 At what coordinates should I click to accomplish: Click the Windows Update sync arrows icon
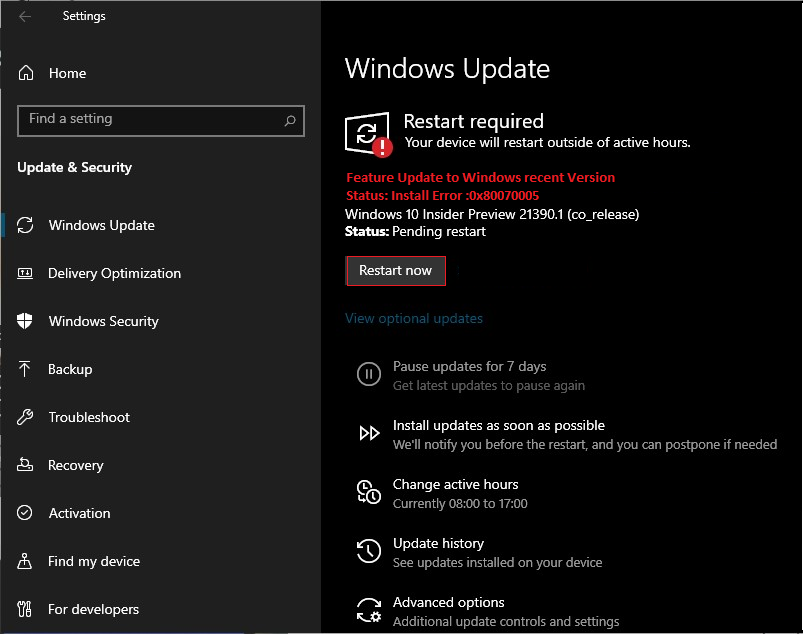[x=25, y=225]
